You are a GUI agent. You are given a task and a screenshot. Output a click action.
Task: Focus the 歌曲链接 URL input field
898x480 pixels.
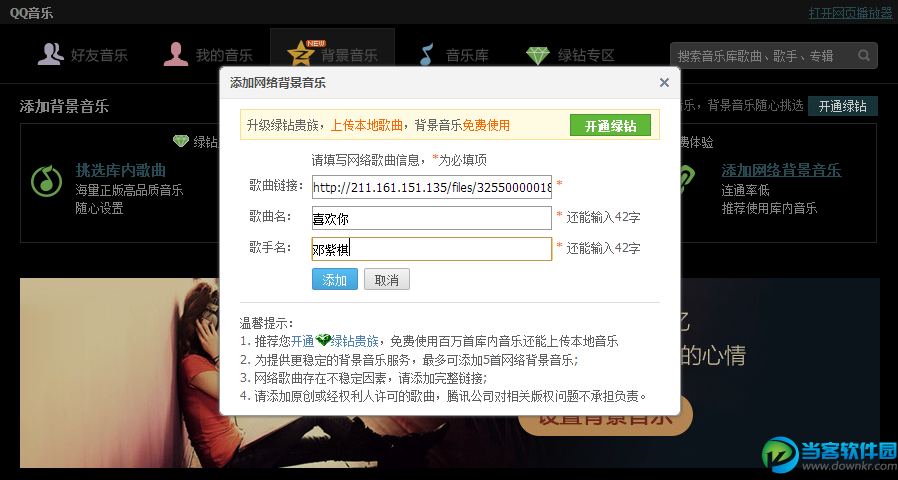(432, 187)
